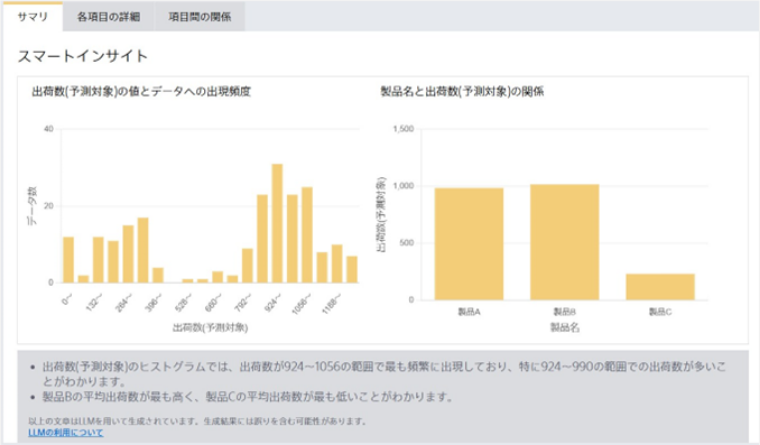This screenshot has height=445, width=760.
Task: Open the LLMの利用について link
Action: point(66,433)
